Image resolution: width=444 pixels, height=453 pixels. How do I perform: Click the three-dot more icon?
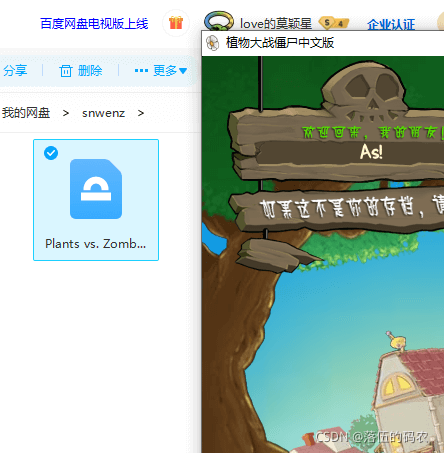(141, 70)
